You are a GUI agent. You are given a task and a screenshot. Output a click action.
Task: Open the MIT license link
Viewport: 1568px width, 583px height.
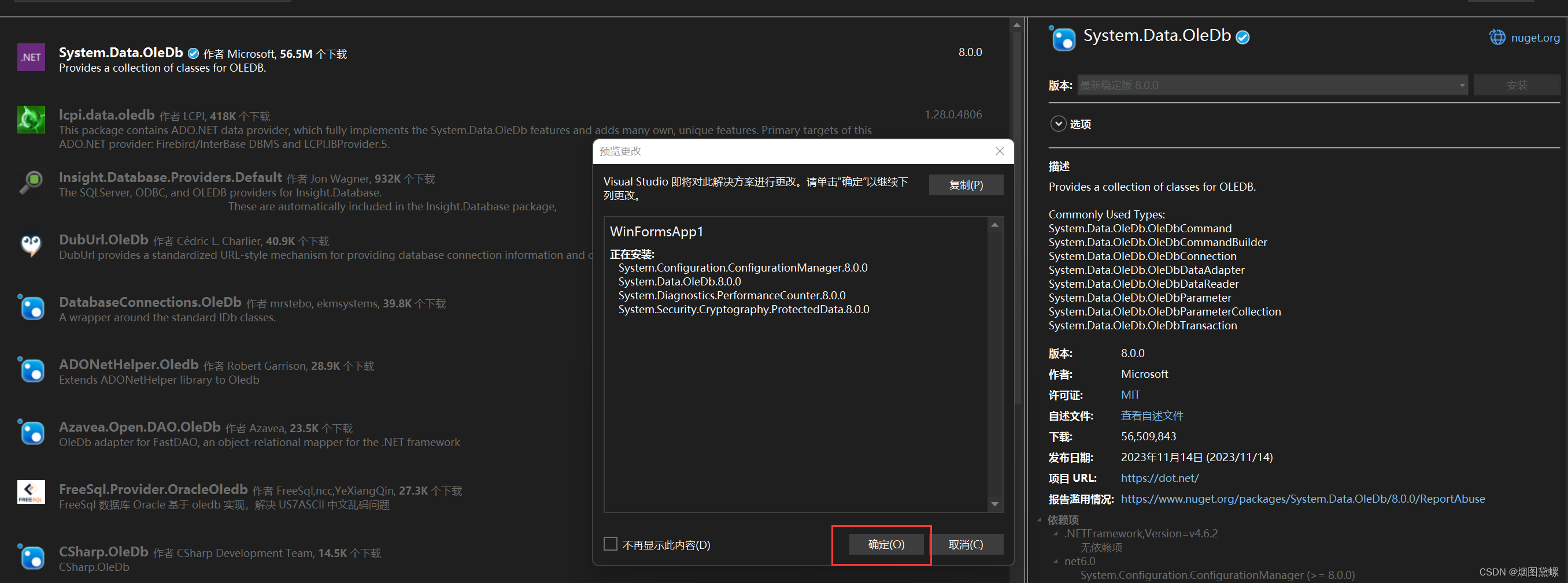point(1130,394)
